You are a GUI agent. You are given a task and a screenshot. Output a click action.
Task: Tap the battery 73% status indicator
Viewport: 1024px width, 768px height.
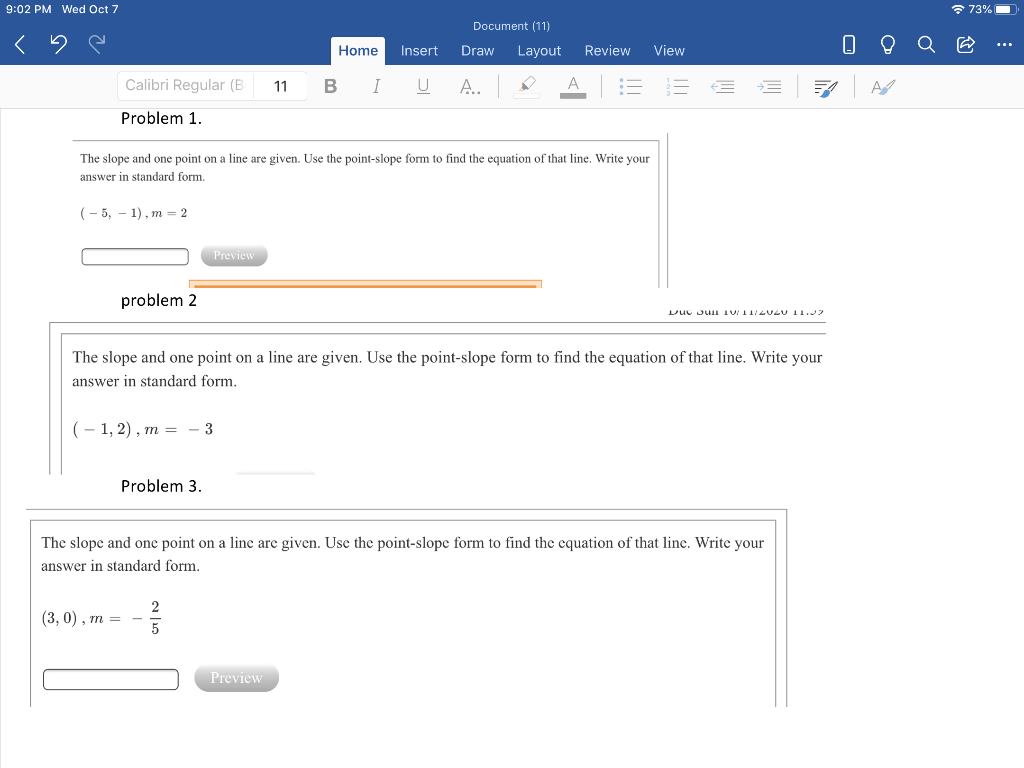[x=993, y=9]
